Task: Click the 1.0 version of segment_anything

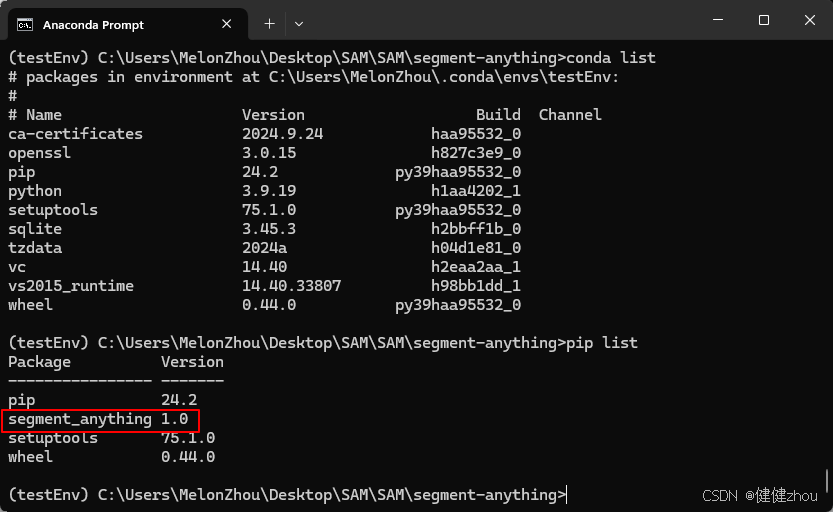Action: pyautogui.click(x=175, y=419)
